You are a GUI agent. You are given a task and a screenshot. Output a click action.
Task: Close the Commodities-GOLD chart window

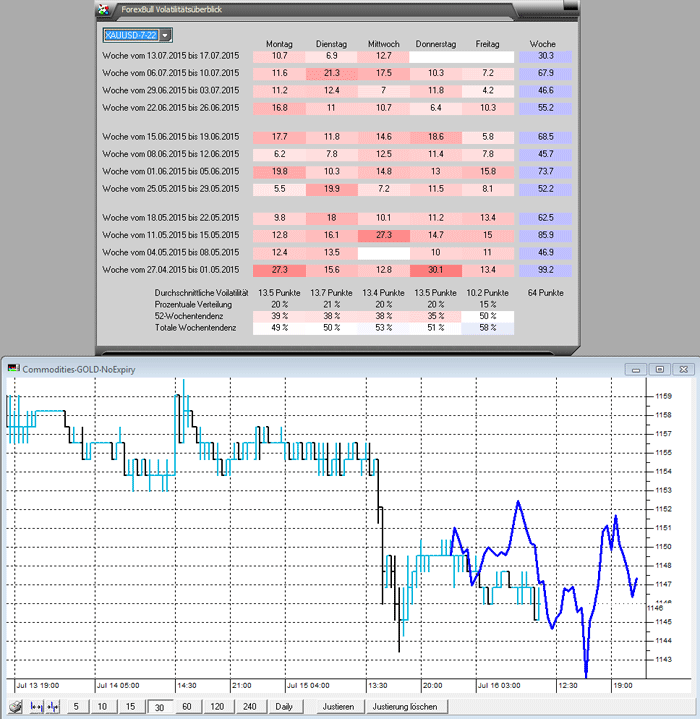tap(682, 369)
